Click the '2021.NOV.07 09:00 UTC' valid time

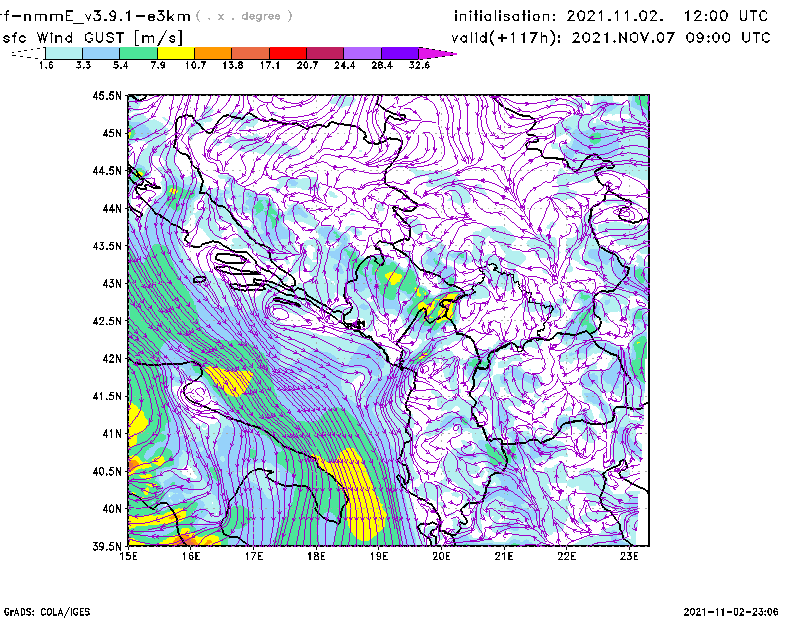click(x=671, y=38)
